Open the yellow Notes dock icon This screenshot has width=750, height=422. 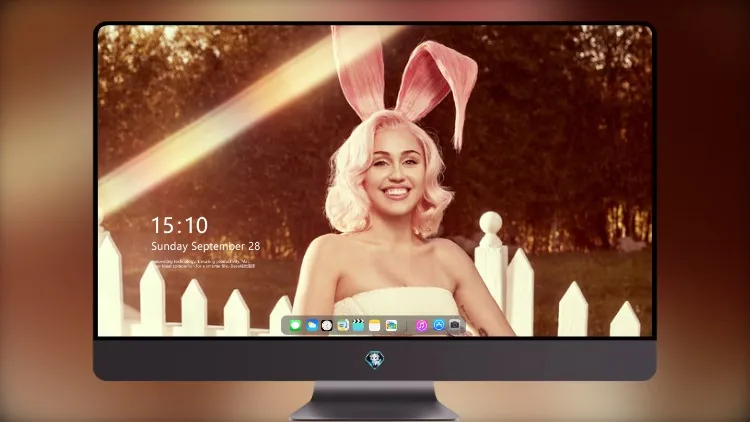click(375, 325)
